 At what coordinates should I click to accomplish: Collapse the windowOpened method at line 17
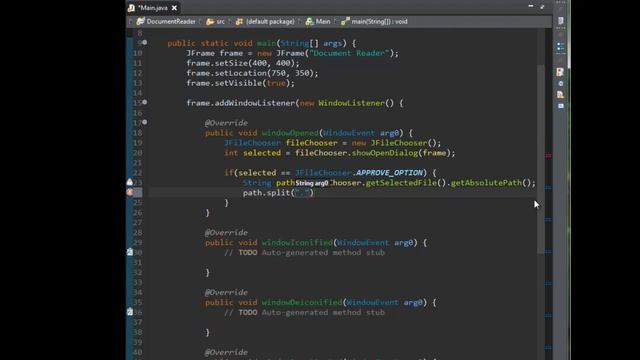[145, 122]
